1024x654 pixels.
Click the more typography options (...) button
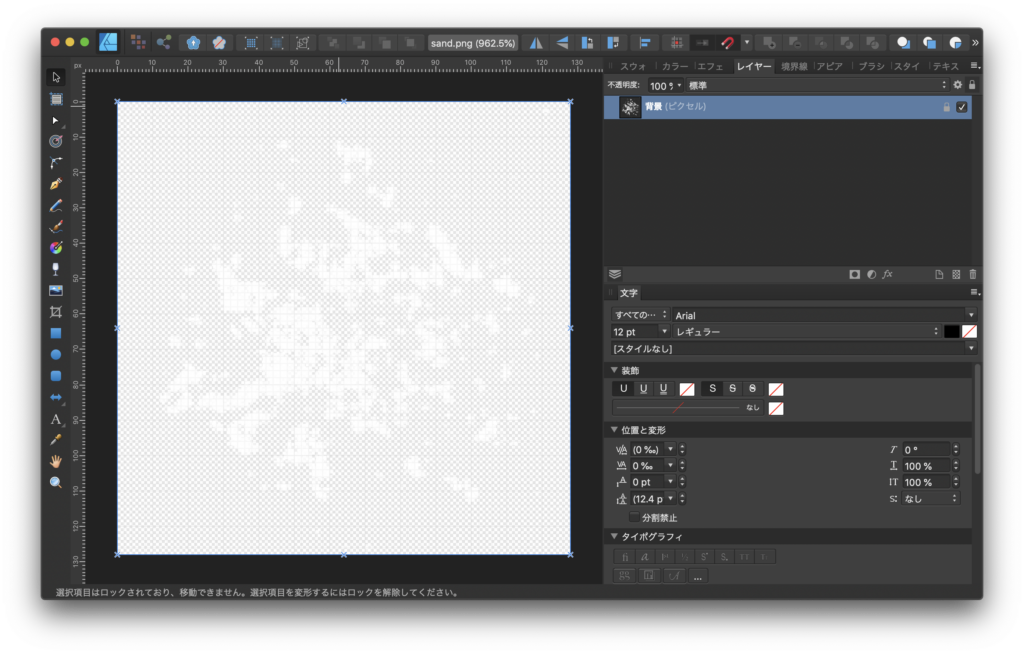(x=697, y=575)
